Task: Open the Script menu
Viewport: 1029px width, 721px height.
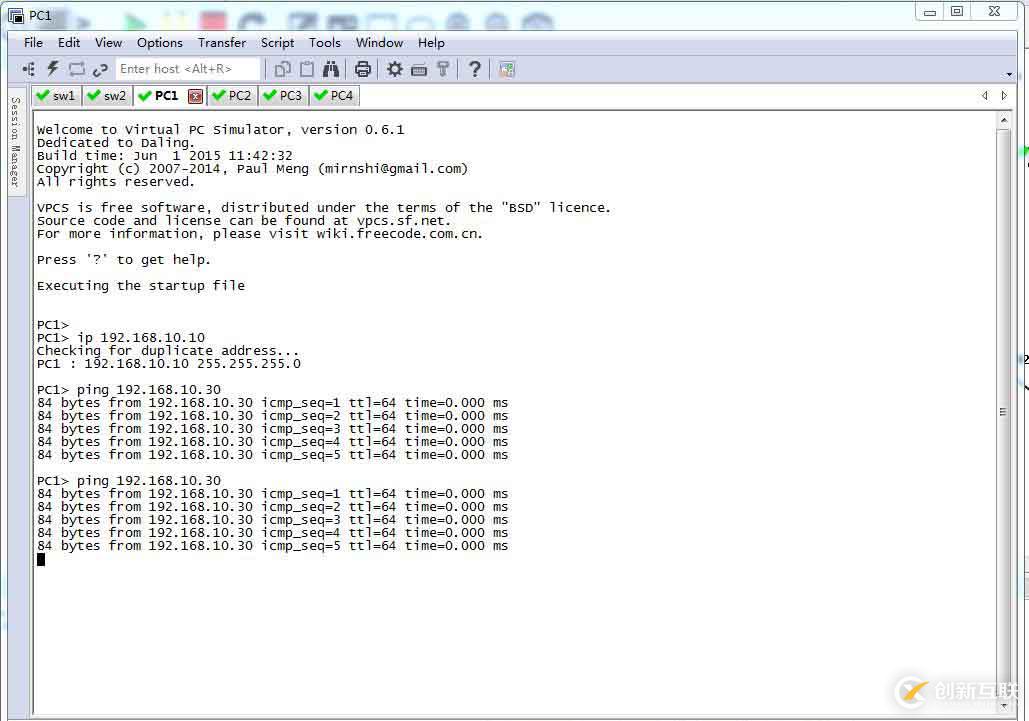Action: pos(278,43)
